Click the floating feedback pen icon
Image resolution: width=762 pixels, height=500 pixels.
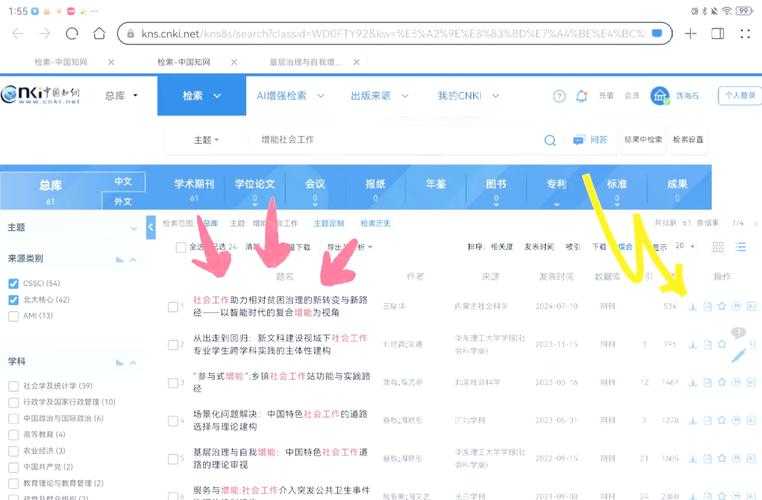[738, 356]
